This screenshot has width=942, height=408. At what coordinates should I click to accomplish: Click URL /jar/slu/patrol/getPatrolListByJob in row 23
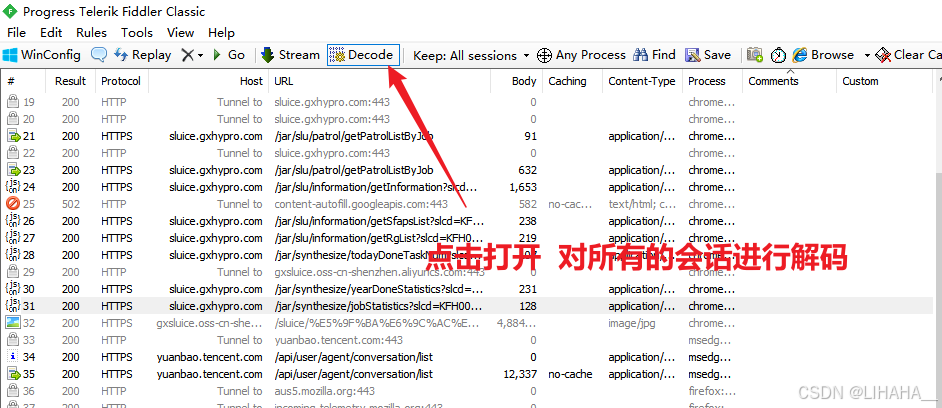(x=354, y=170)
